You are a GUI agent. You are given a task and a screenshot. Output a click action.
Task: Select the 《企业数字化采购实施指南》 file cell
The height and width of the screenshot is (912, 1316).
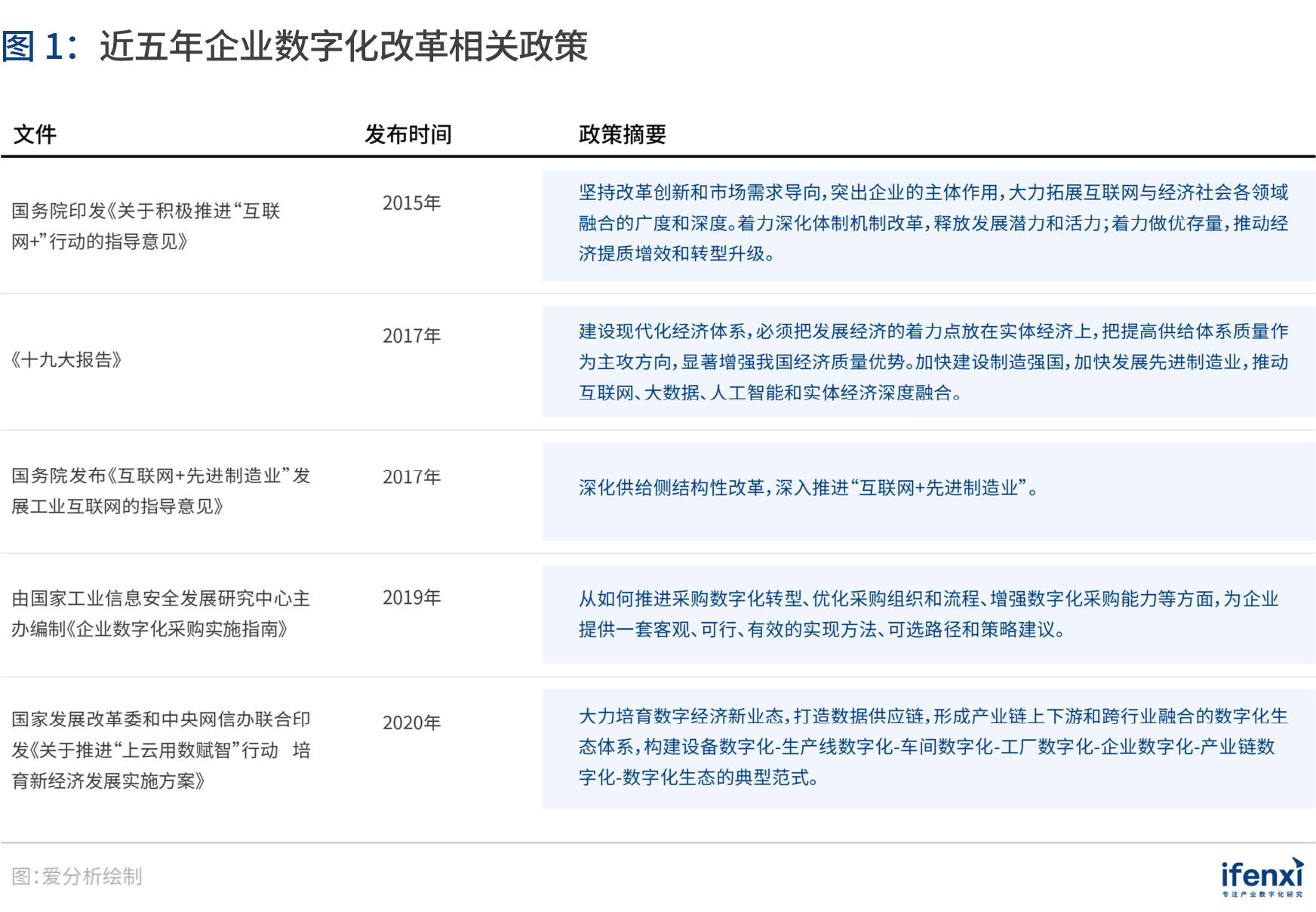(161, 614)
